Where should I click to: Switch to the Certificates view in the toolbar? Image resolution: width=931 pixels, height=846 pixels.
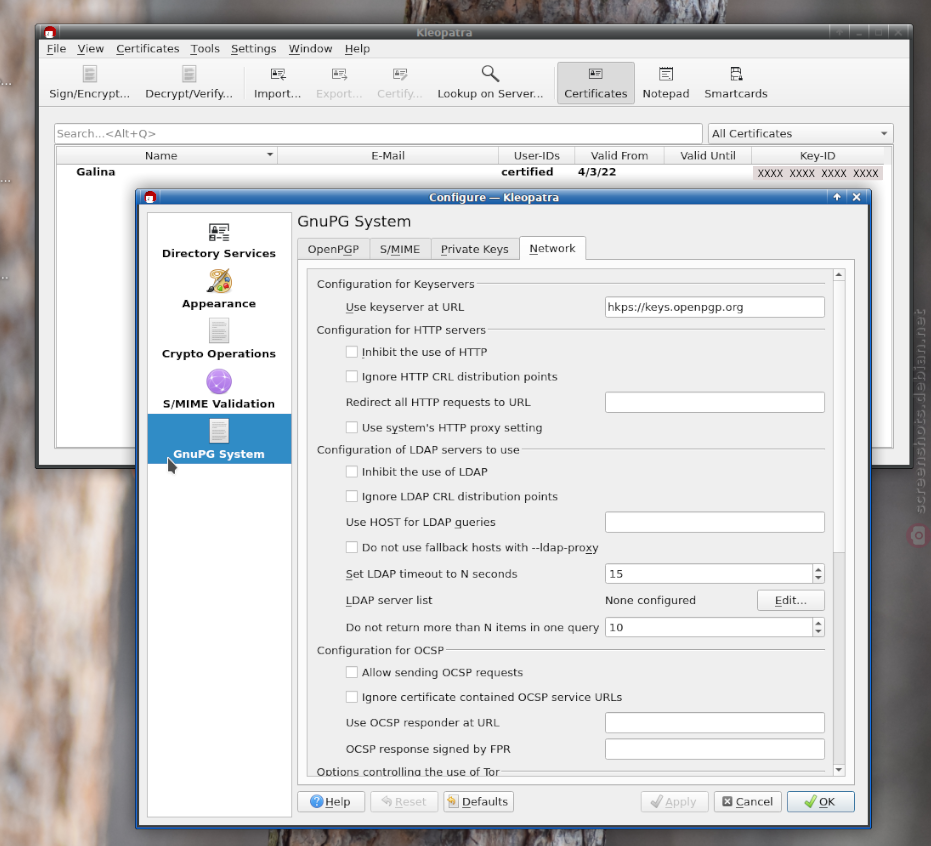point(596,83)
